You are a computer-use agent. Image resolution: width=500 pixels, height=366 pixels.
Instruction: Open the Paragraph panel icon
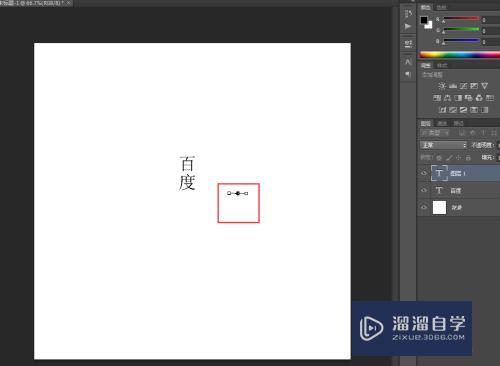tap(408, 74)
